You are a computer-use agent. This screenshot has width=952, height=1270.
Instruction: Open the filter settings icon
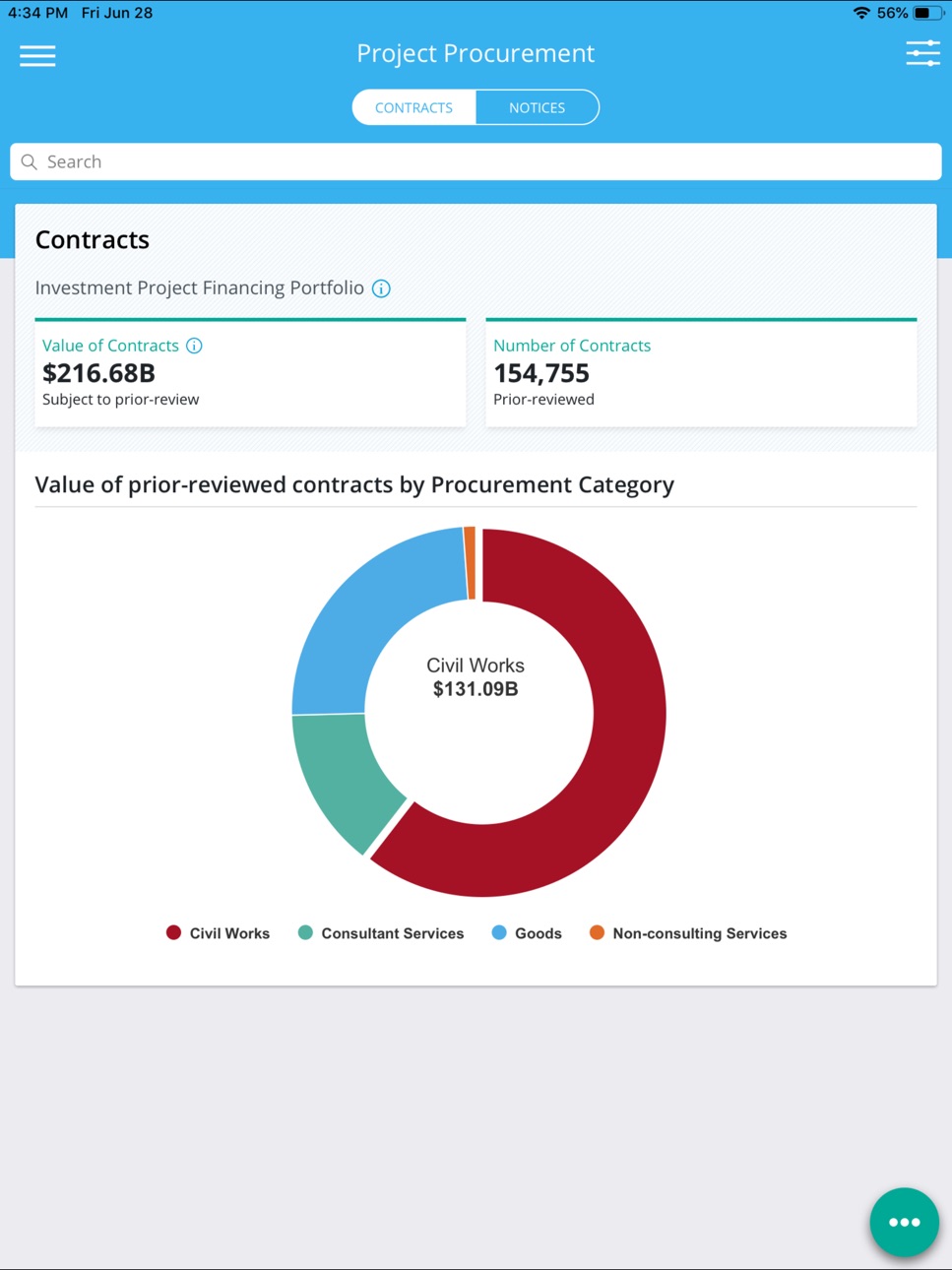coord(922,53)
